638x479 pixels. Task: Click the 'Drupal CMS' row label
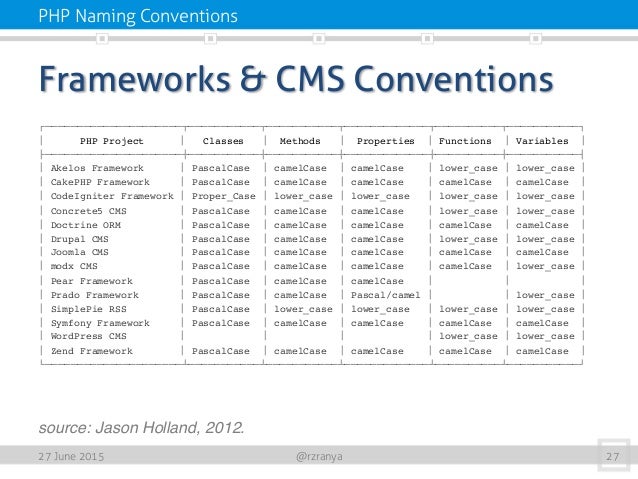click(80, 239)
